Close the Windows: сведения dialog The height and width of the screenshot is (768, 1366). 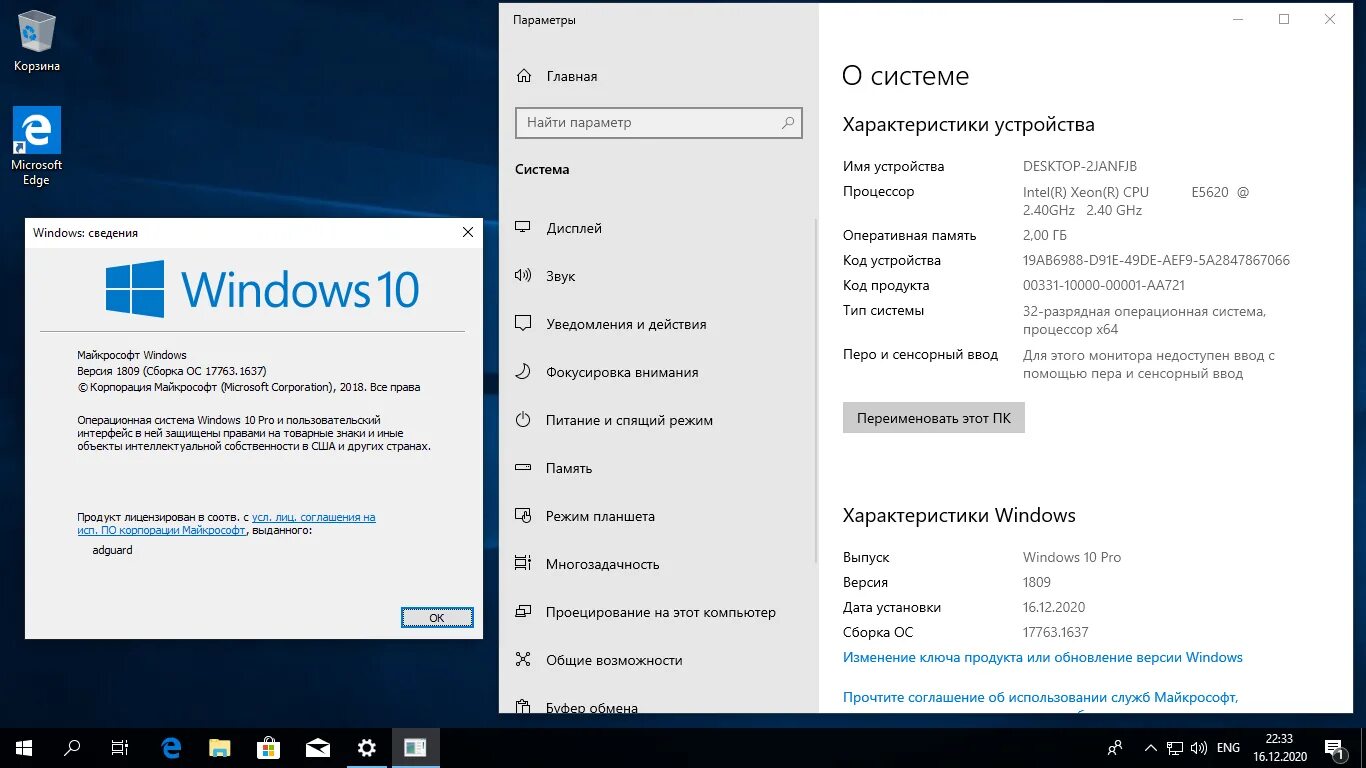(x=468, y=232)
